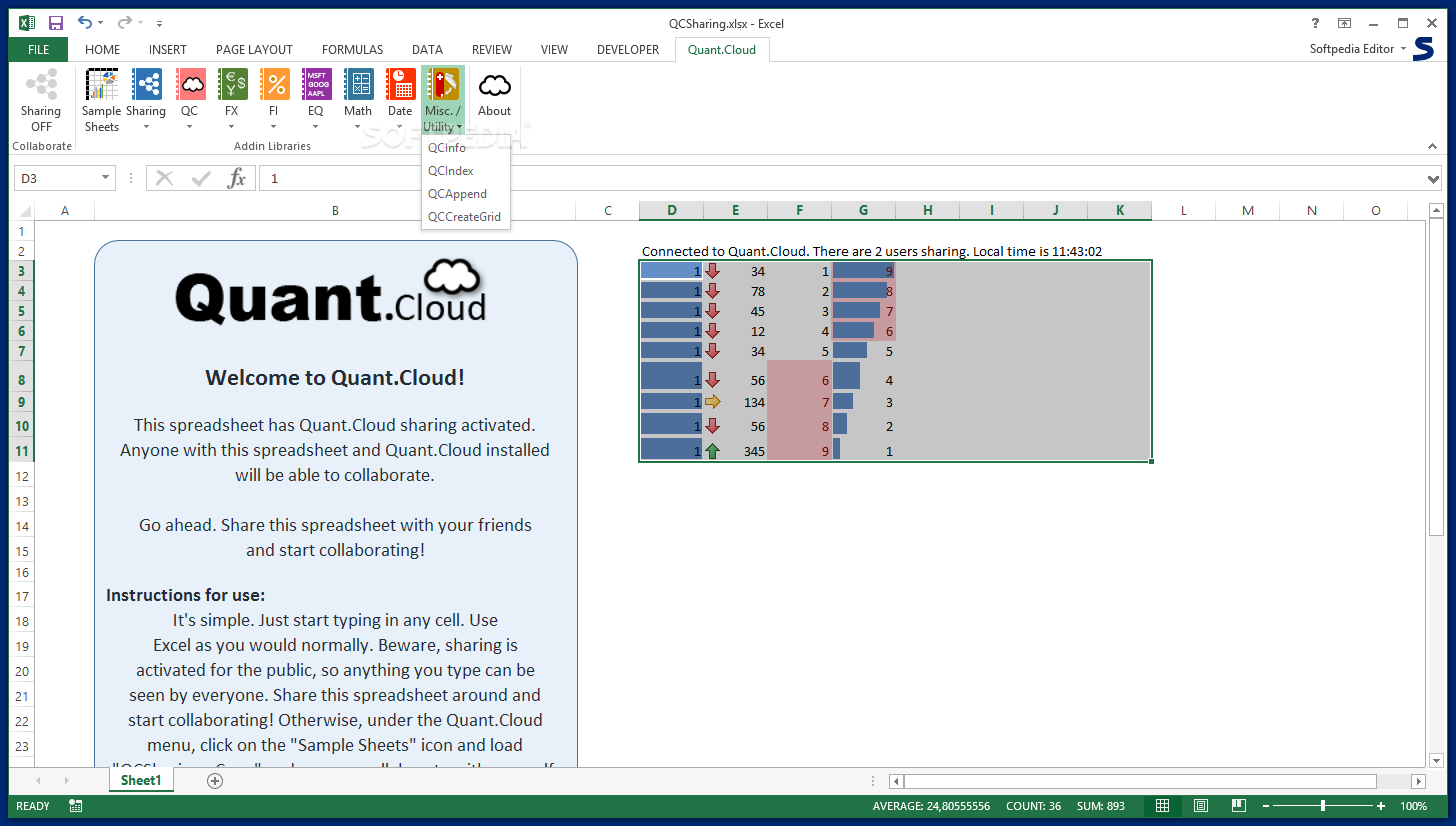Viewport: 1456px width, 826px height.
Task: Open the Math functions library
Action: click(x=358, y=101)
